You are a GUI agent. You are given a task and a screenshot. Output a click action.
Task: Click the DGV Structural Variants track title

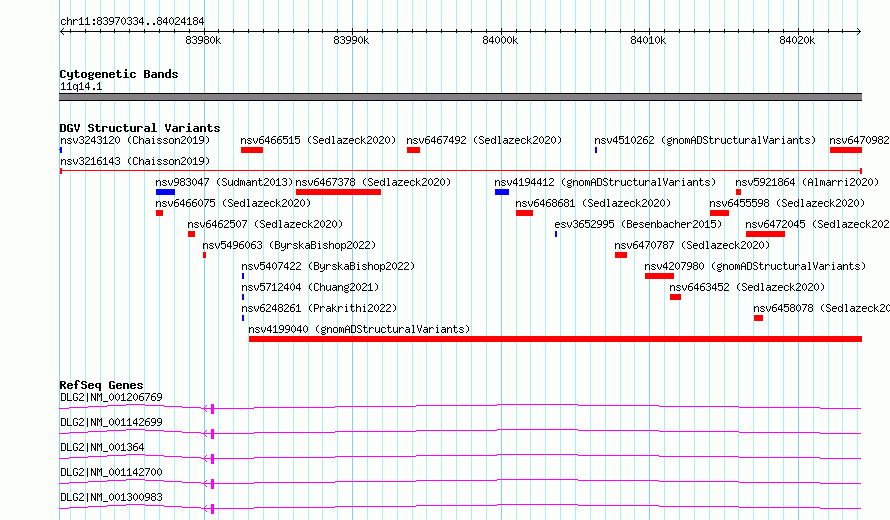[140, 128]
